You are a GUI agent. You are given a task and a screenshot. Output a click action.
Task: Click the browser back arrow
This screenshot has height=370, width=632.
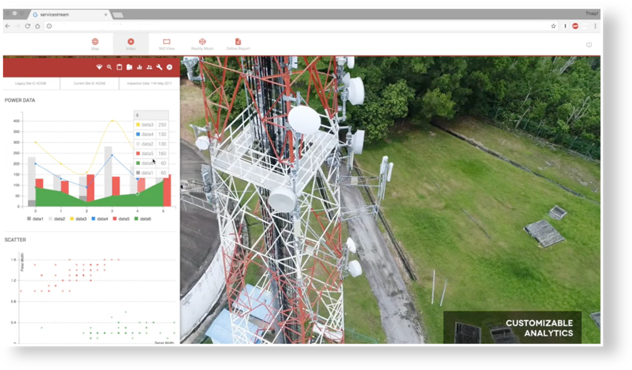pos(8,26)
